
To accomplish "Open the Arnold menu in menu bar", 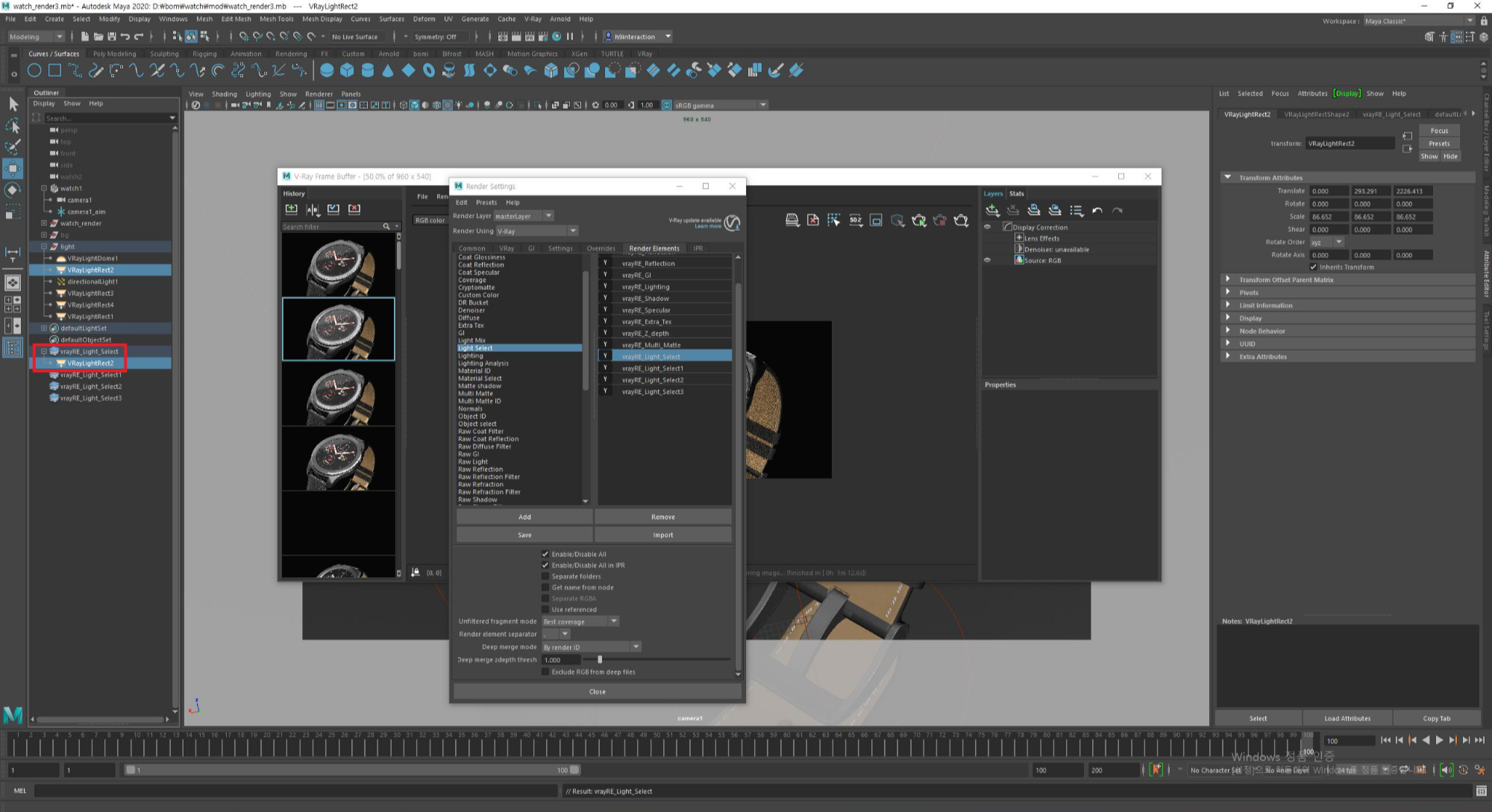I will 559,19.
